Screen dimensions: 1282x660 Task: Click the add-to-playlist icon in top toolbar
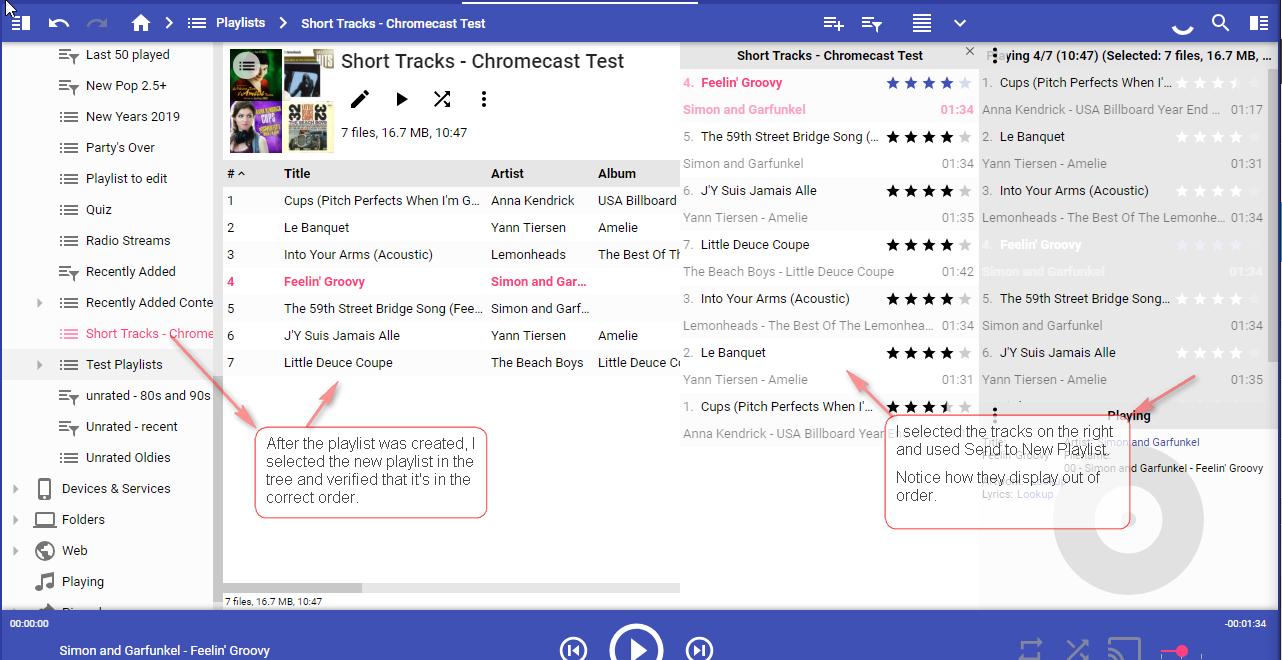click(x=833, y=22)
